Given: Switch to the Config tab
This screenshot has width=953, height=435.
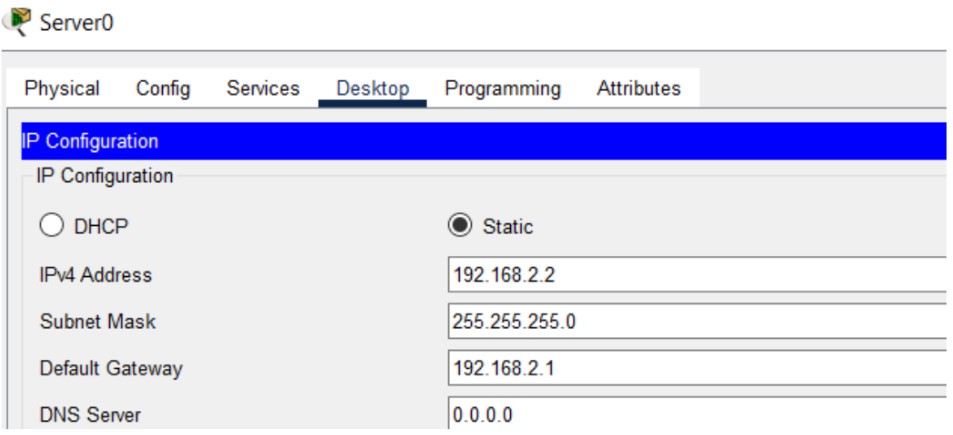Looking at the screenshot, I should [163, 89].
